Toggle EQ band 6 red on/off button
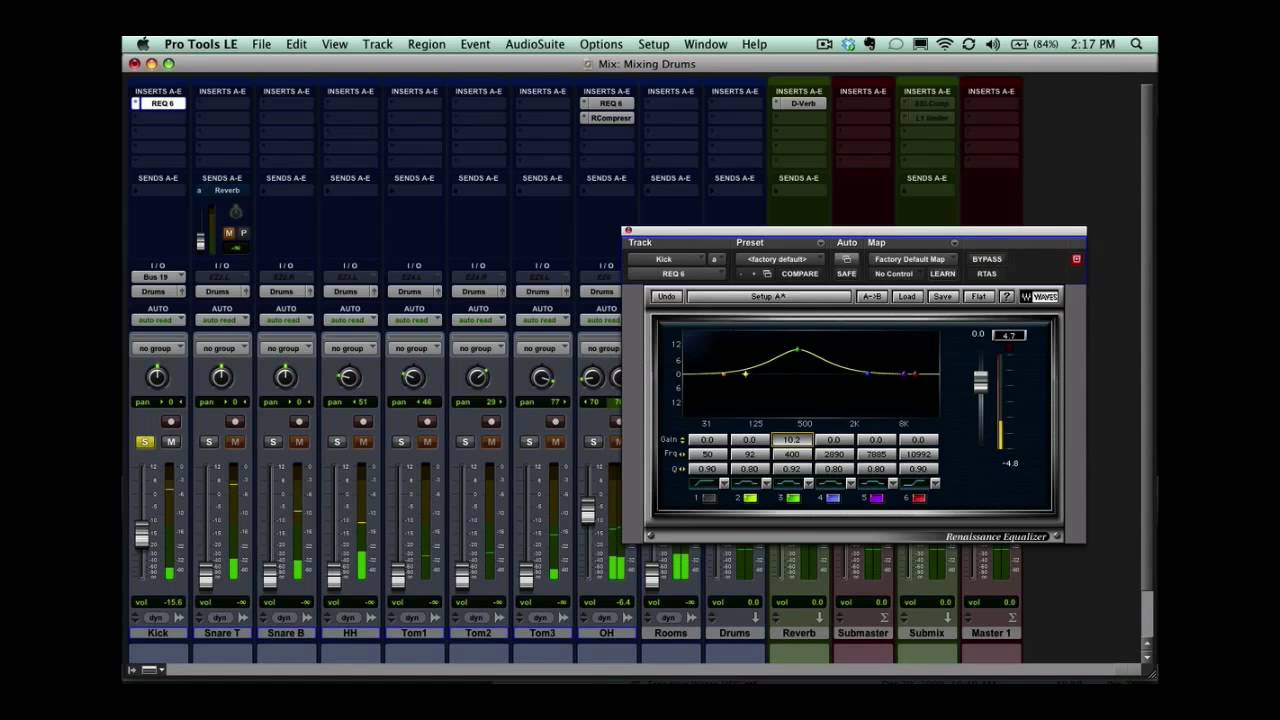This screenshot has height=720, width=1280. tap(918, 498)
